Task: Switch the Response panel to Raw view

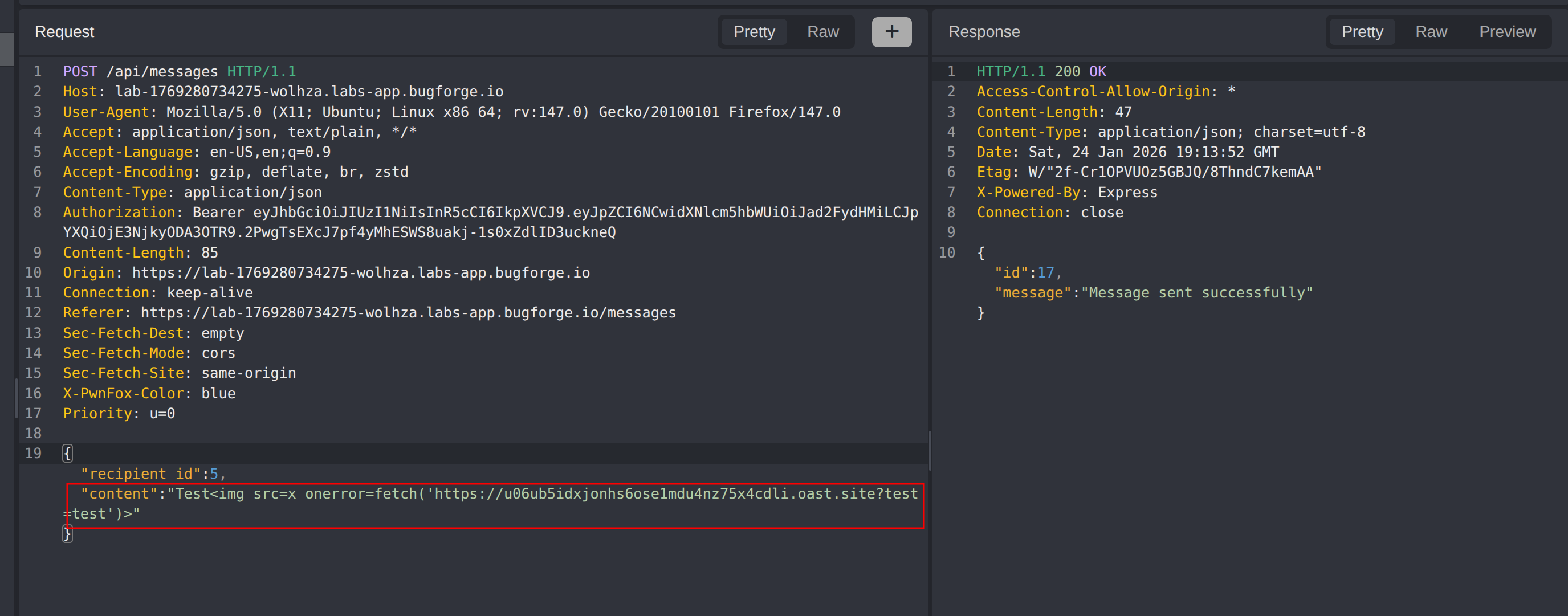Action: [x=1431, y=32]
